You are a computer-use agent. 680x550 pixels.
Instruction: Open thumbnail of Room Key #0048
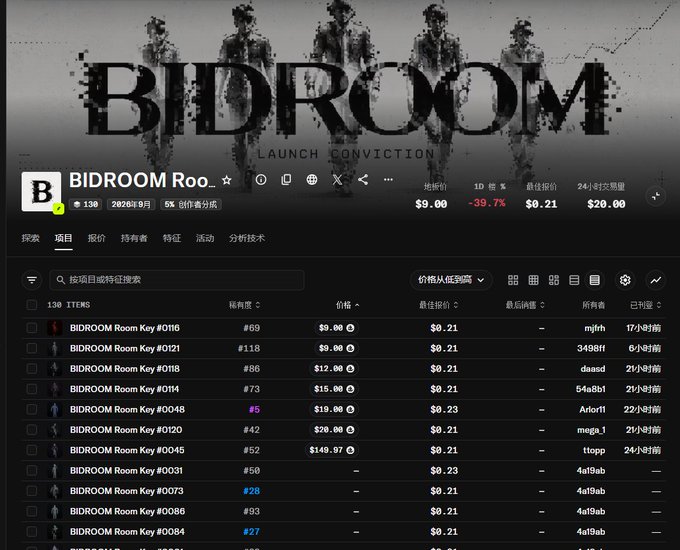tap(55, 409)
